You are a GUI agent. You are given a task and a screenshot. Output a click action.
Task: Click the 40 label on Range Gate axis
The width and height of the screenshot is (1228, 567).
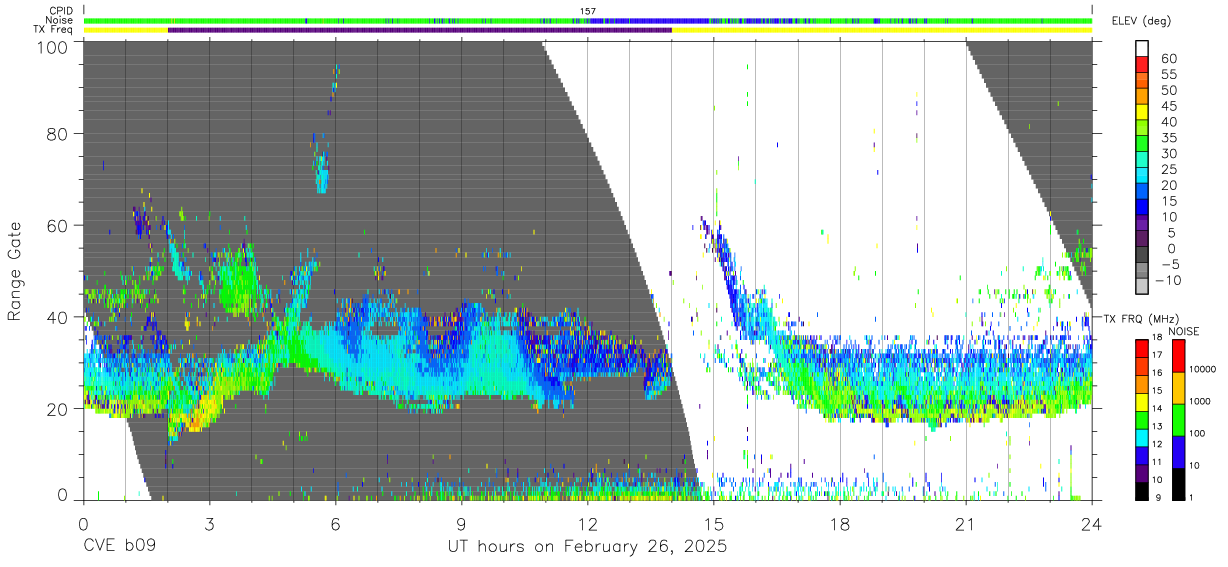pos(59,317)
